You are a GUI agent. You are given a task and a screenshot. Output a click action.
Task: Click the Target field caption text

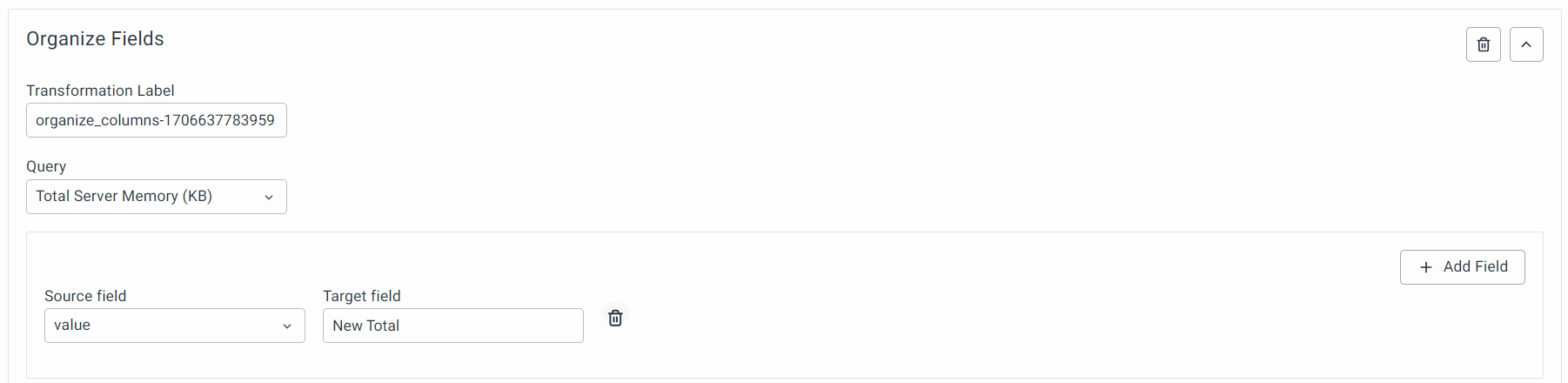point(362,296)
